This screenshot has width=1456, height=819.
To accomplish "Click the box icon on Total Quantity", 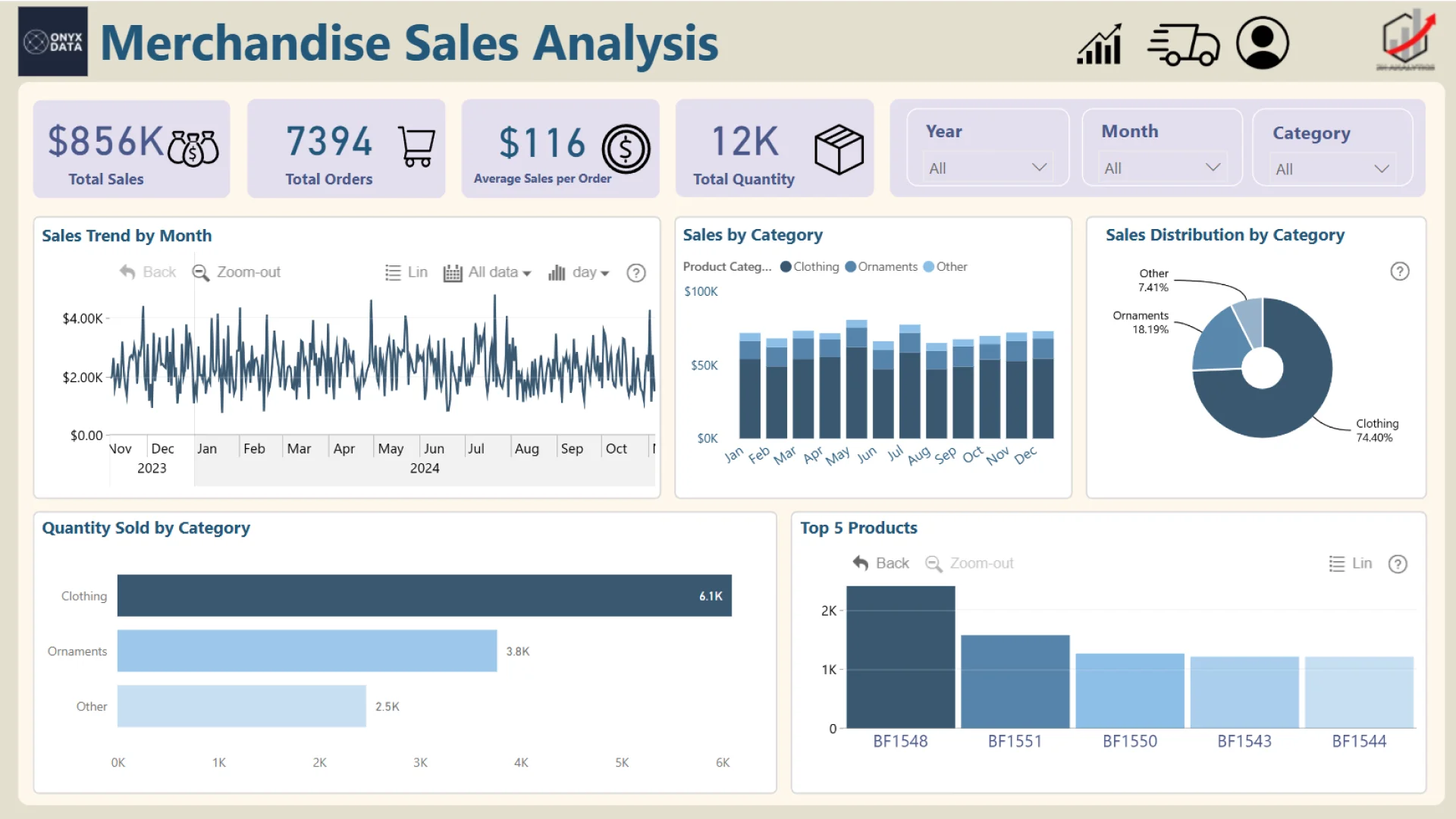I will click(x=839, y=149).
